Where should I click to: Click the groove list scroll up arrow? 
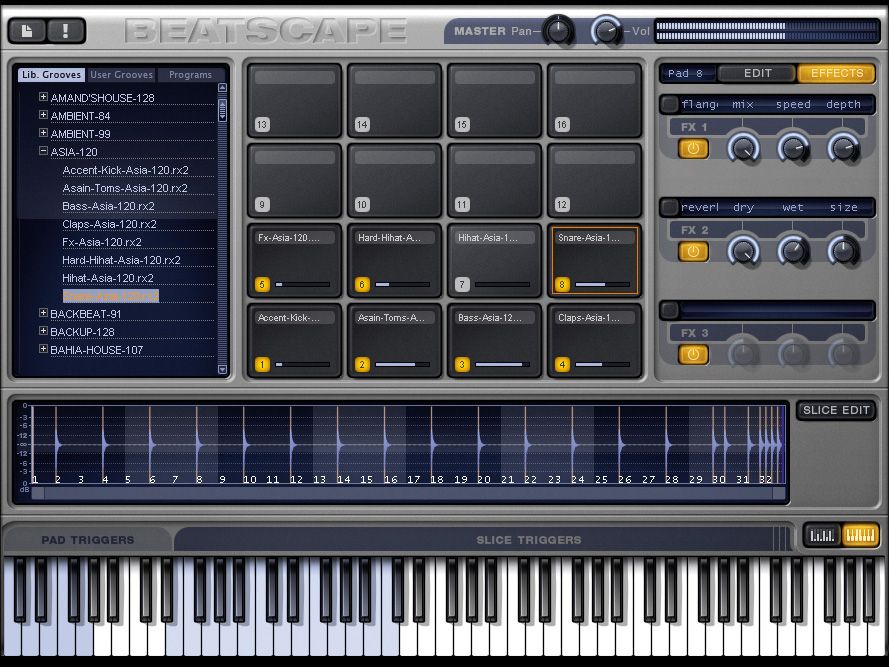pos(222,88)
